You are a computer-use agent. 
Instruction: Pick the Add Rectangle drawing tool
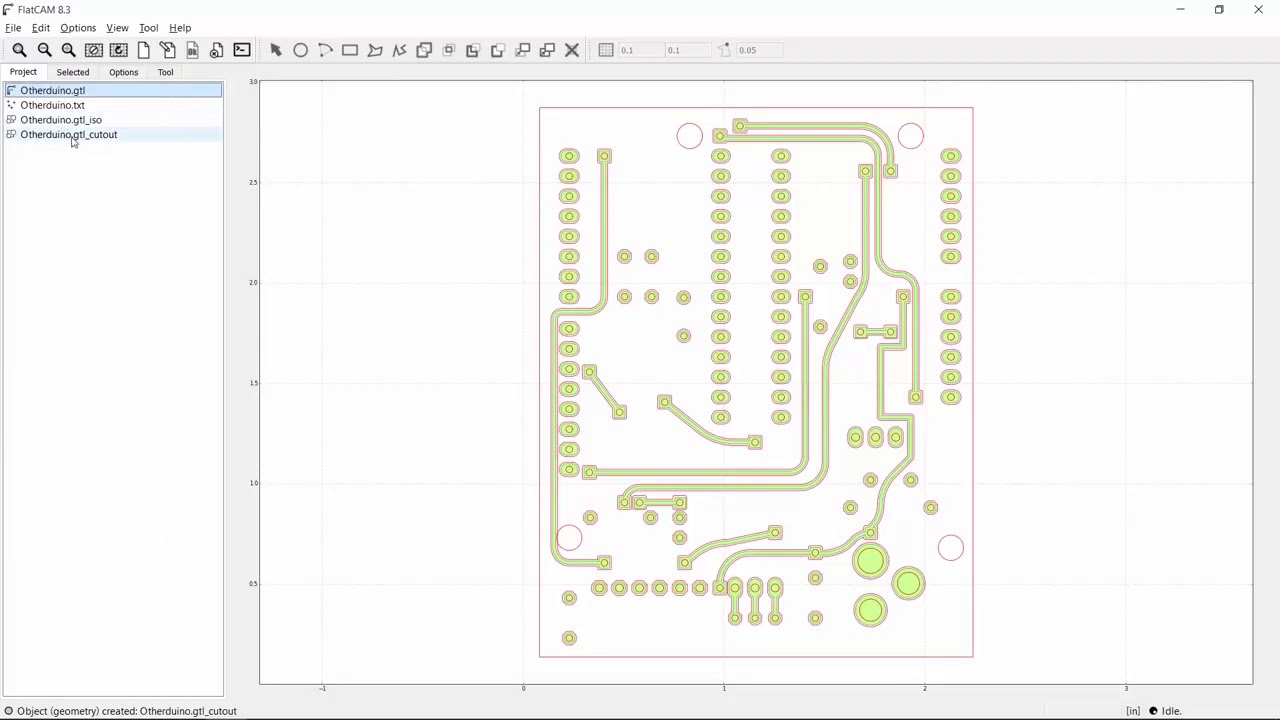coord(350,50)
